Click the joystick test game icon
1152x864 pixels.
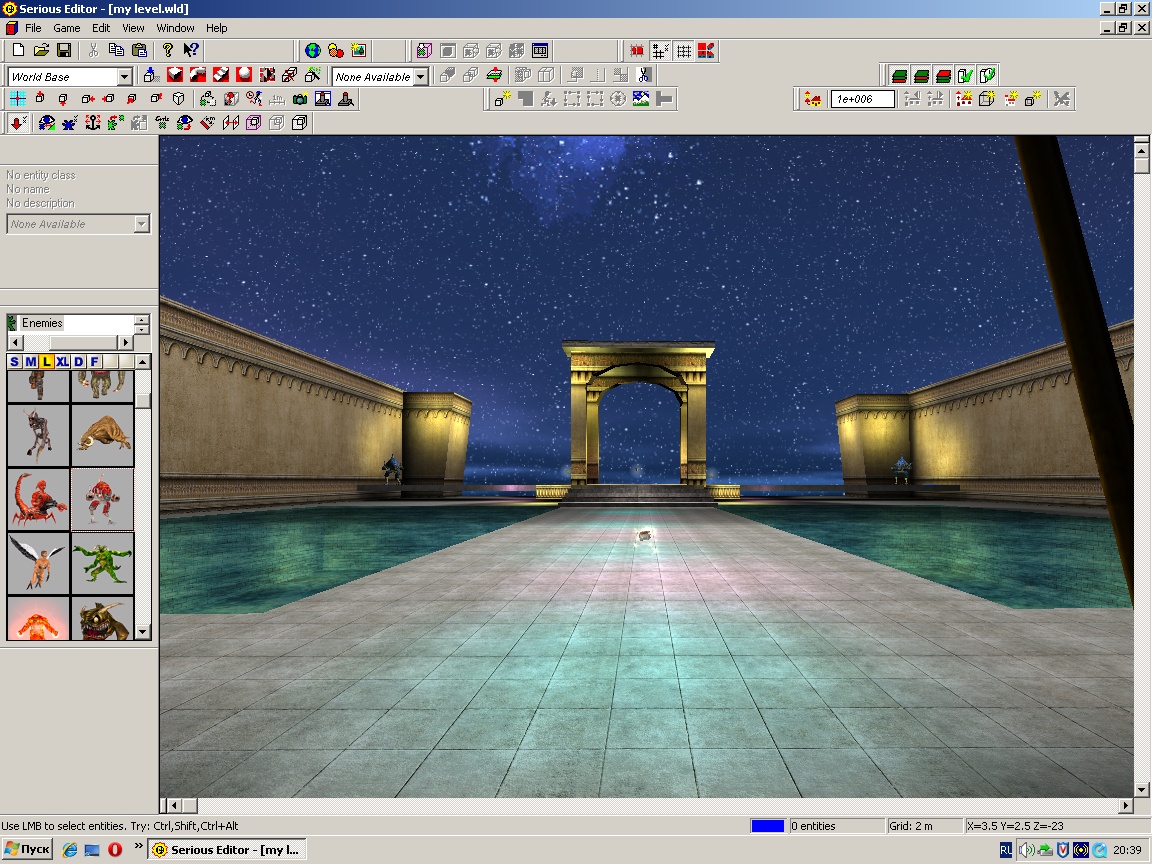(x=345, y=98)
